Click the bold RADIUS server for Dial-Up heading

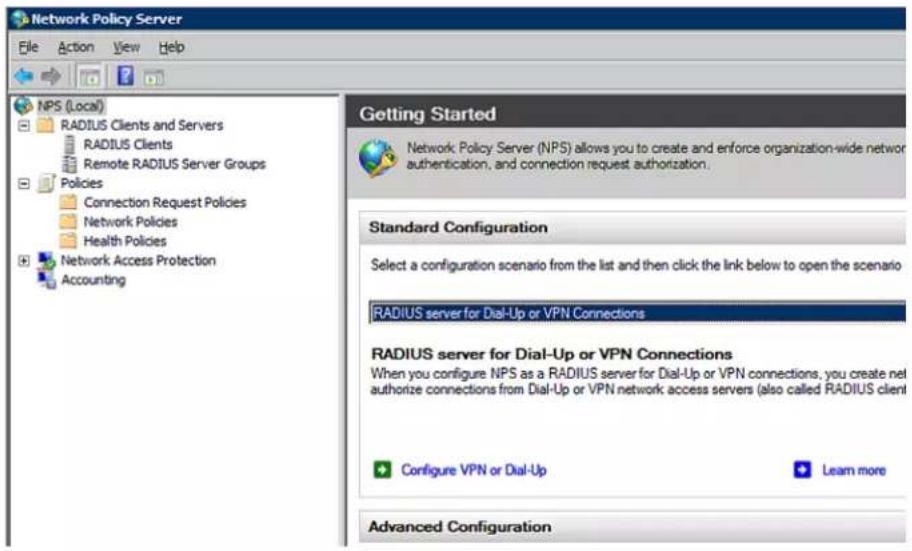pos(551,354)
